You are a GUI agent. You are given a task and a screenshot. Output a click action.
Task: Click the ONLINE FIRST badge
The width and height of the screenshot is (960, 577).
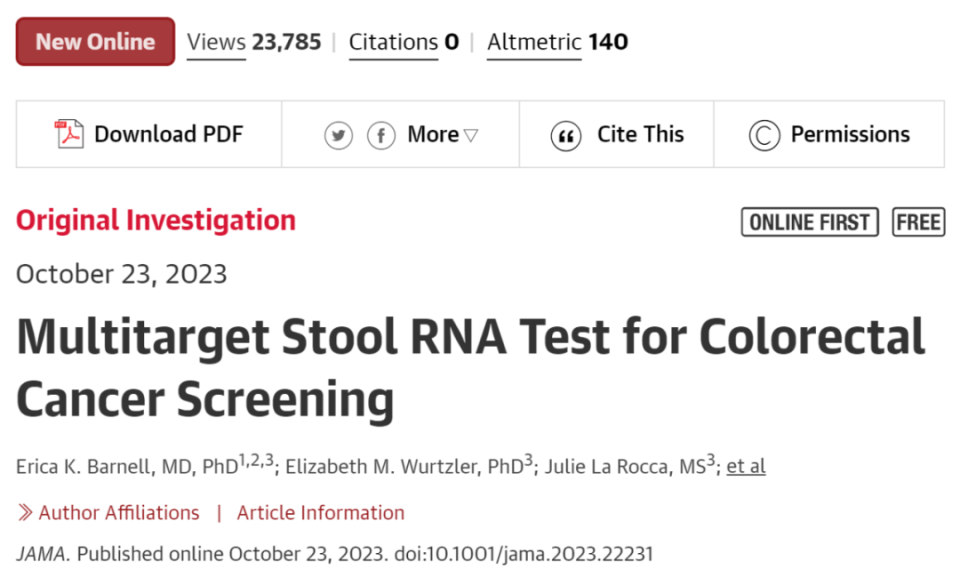point(809,222)
